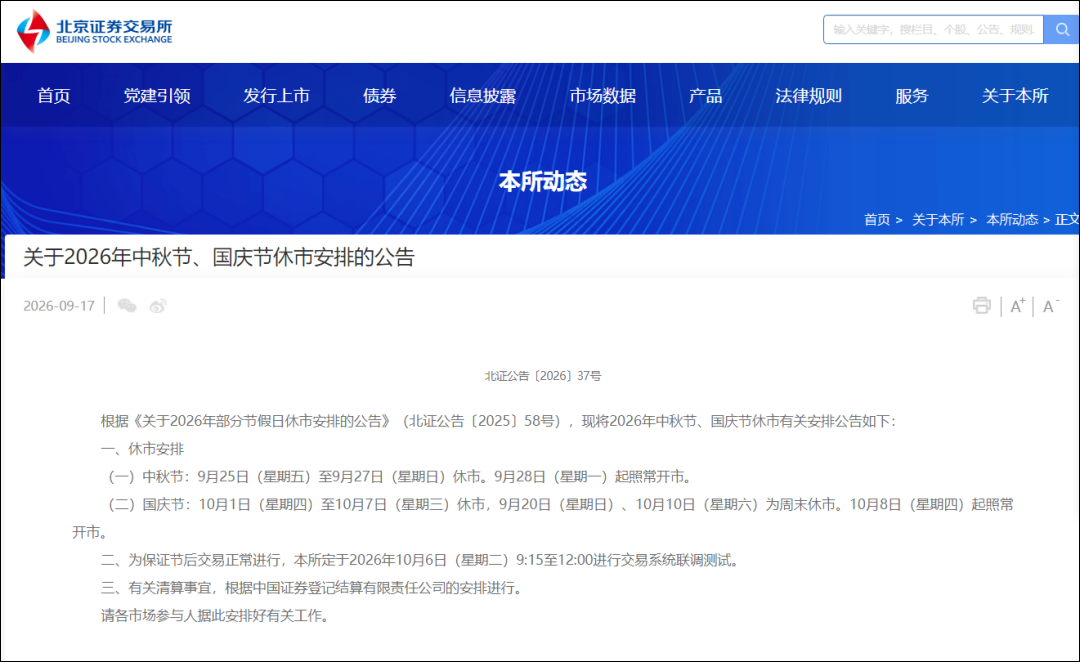The image size is (1080, 662).
Task: Share the announcement via WeChat icon
Action: click(127, 306)
